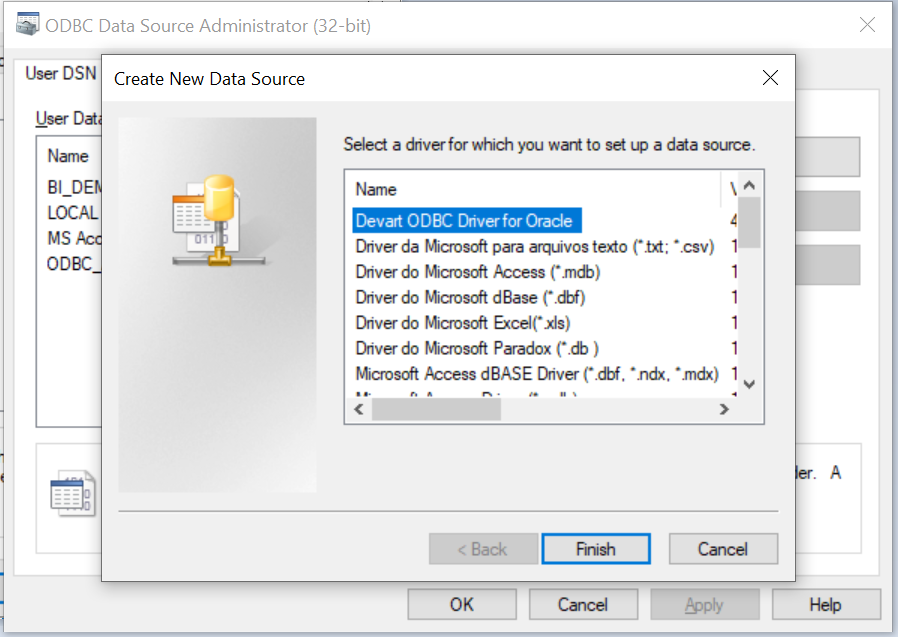Click the horizontal scroll left arrow
Viewport: 898px width, 637px height.
[x=359, y=409]
